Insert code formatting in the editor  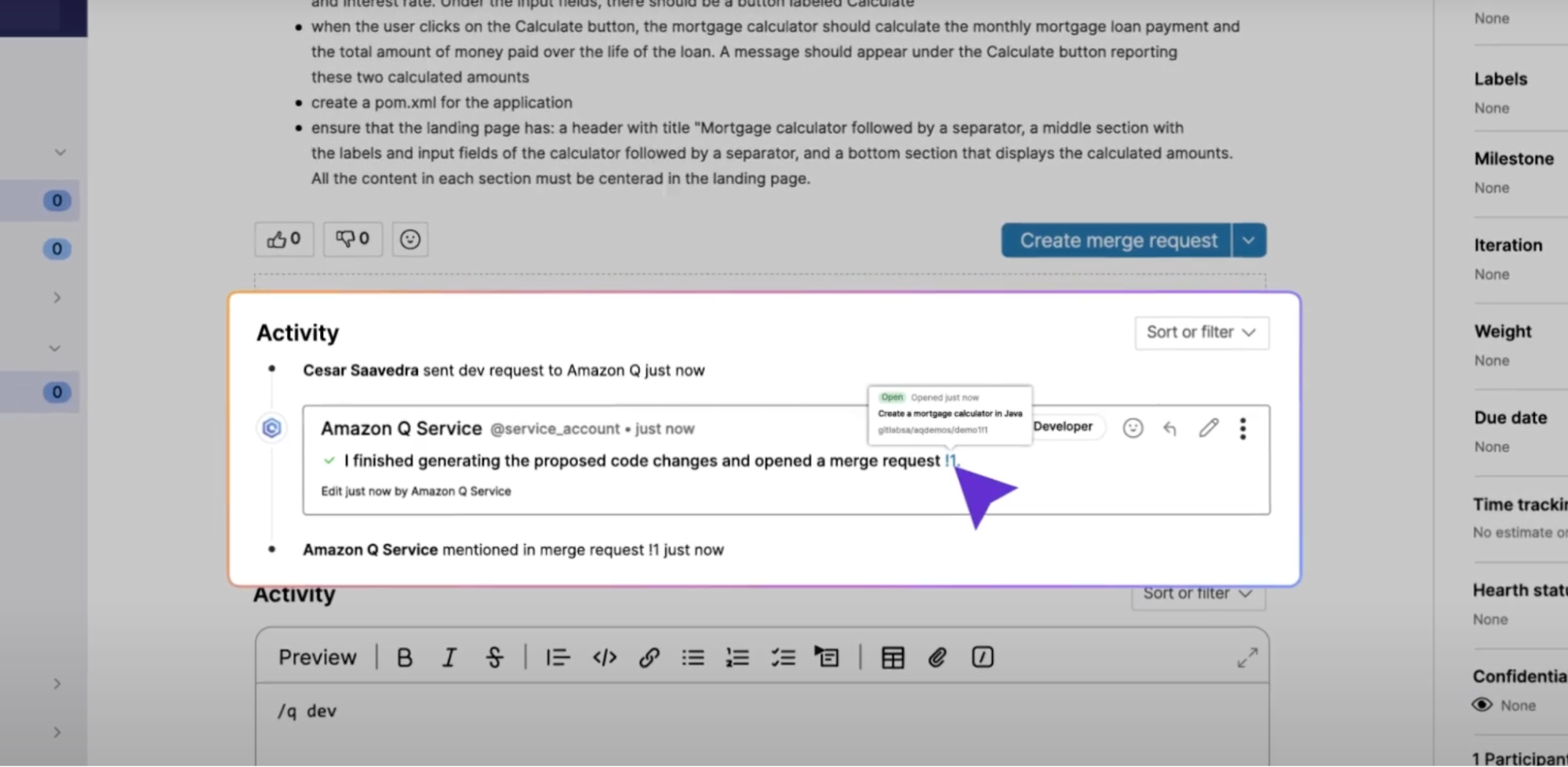604,657
